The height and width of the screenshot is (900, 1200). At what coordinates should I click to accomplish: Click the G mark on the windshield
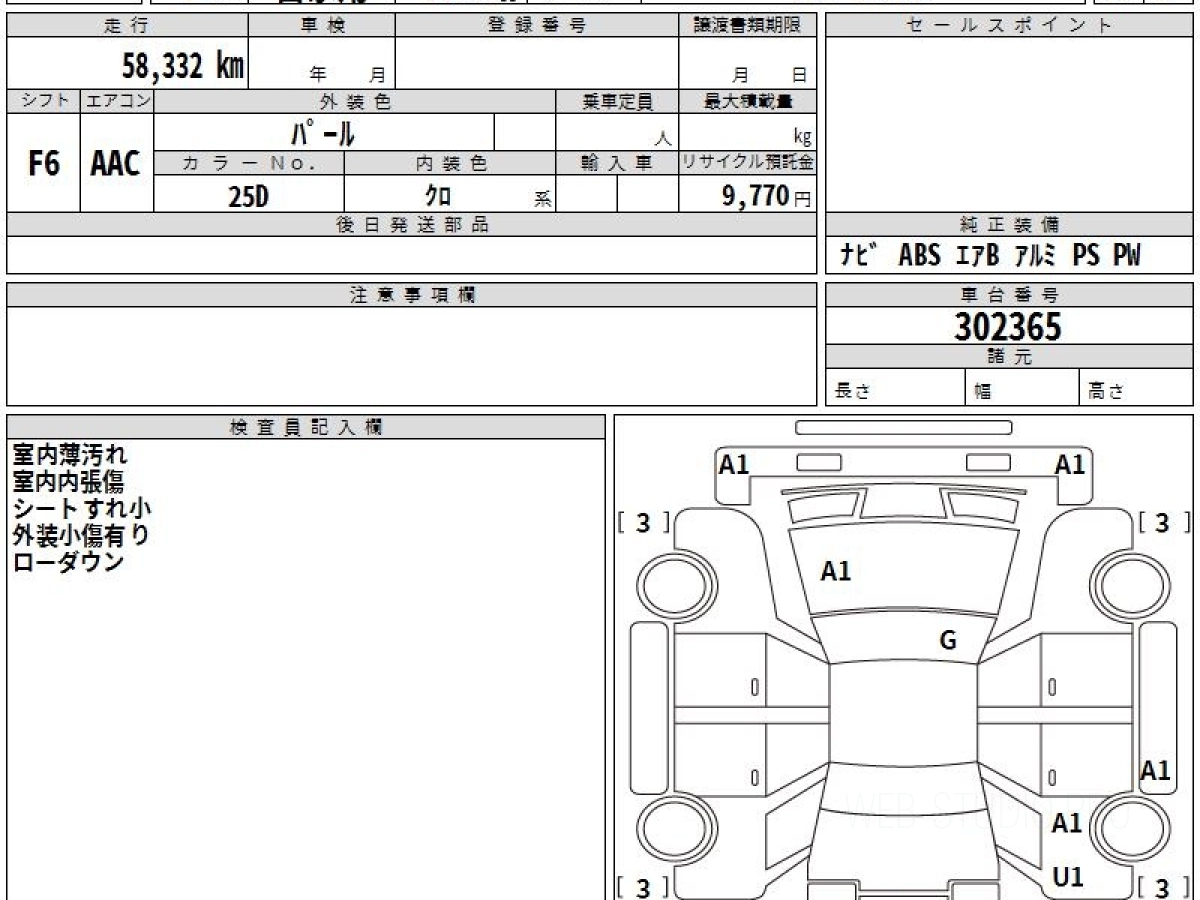point(948,640)
